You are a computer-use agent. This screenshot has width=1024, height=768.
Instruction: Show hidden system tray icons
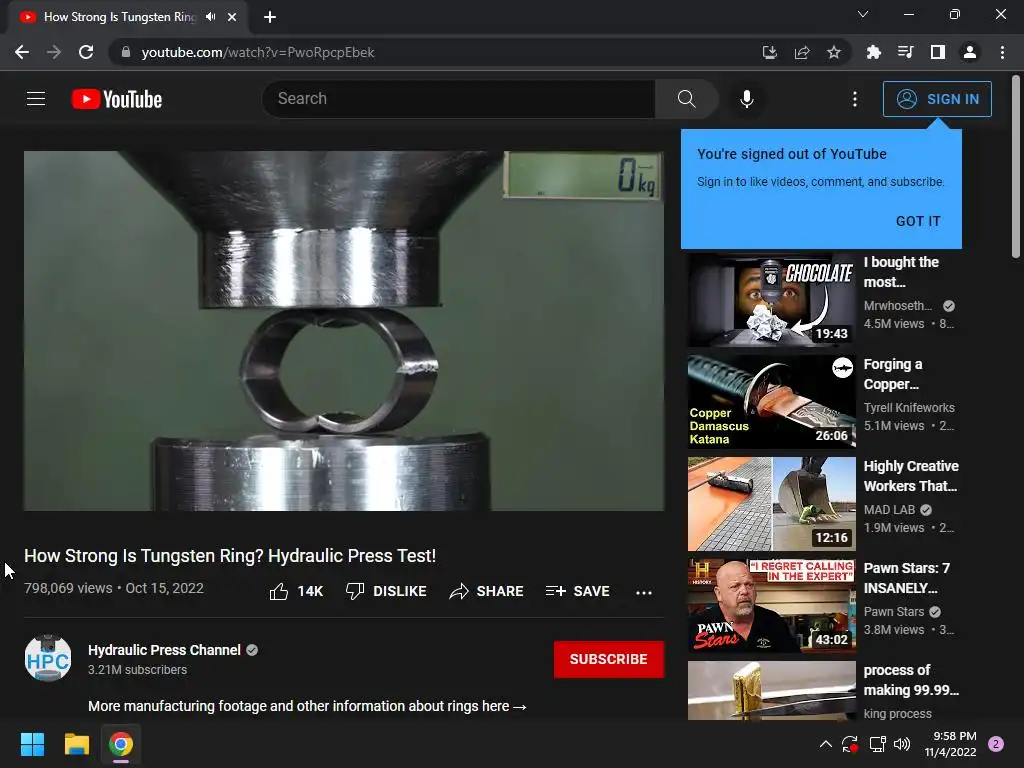tap(825, 744)
